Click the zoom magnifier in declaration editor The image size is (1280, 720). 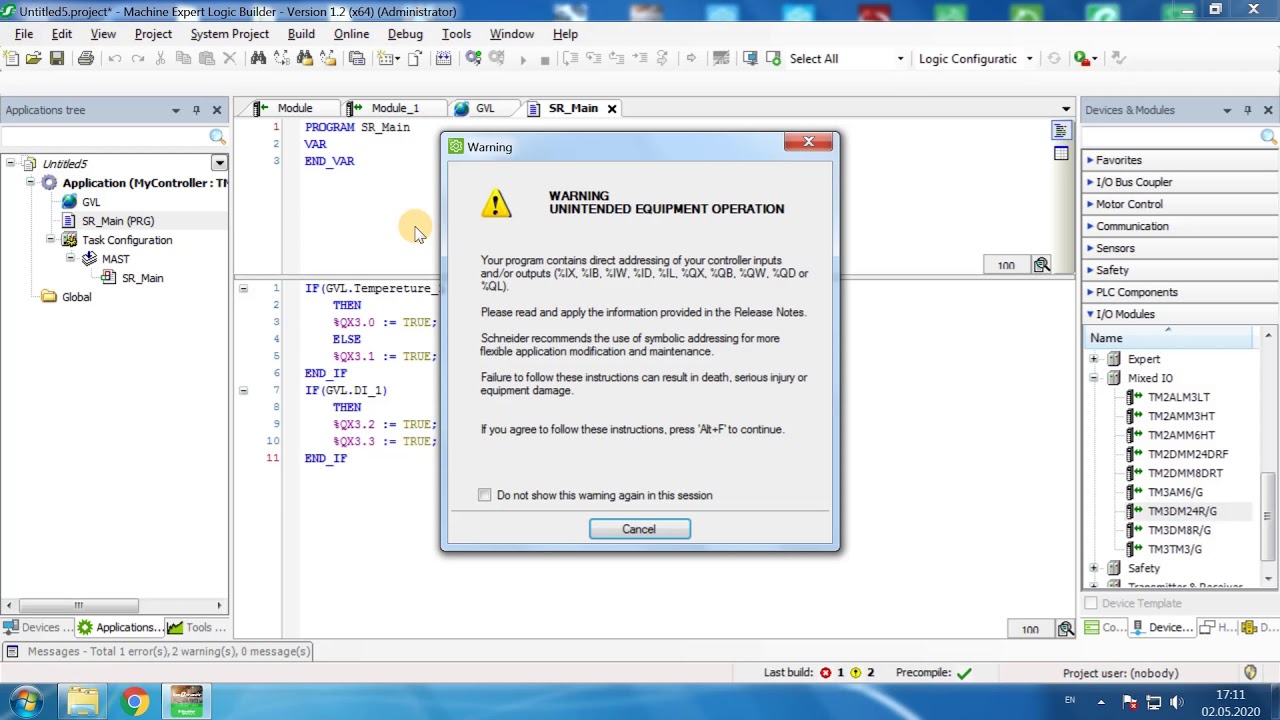point(1042,265)
